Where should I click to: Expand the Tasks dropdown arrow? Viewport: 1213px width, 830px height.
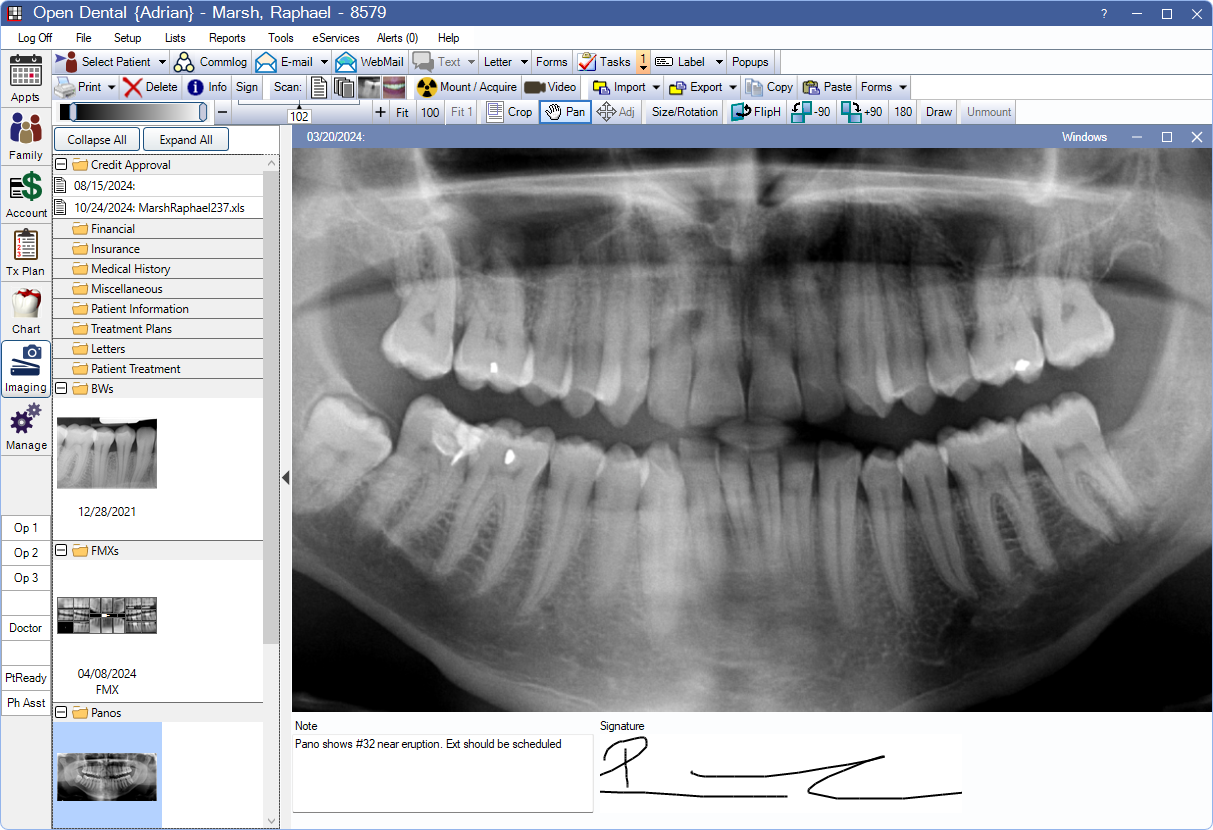point(643,61)
